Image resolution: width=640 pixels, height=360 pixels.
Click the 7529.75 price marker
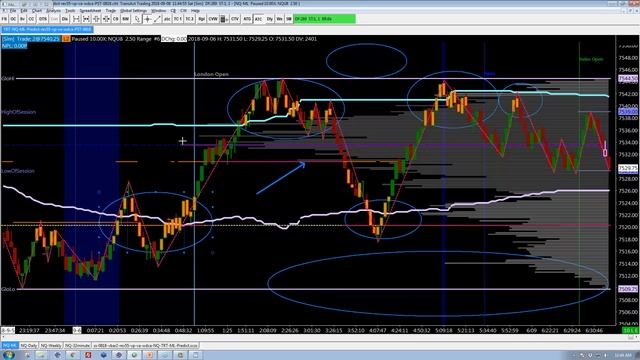[628, 168]
